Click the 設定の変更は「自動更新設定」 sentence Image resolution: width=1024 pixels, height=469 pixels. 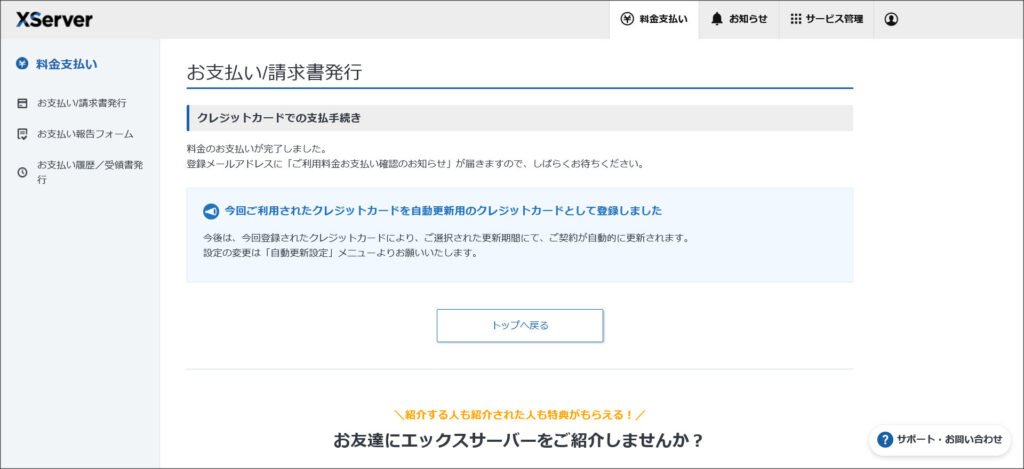340,253
